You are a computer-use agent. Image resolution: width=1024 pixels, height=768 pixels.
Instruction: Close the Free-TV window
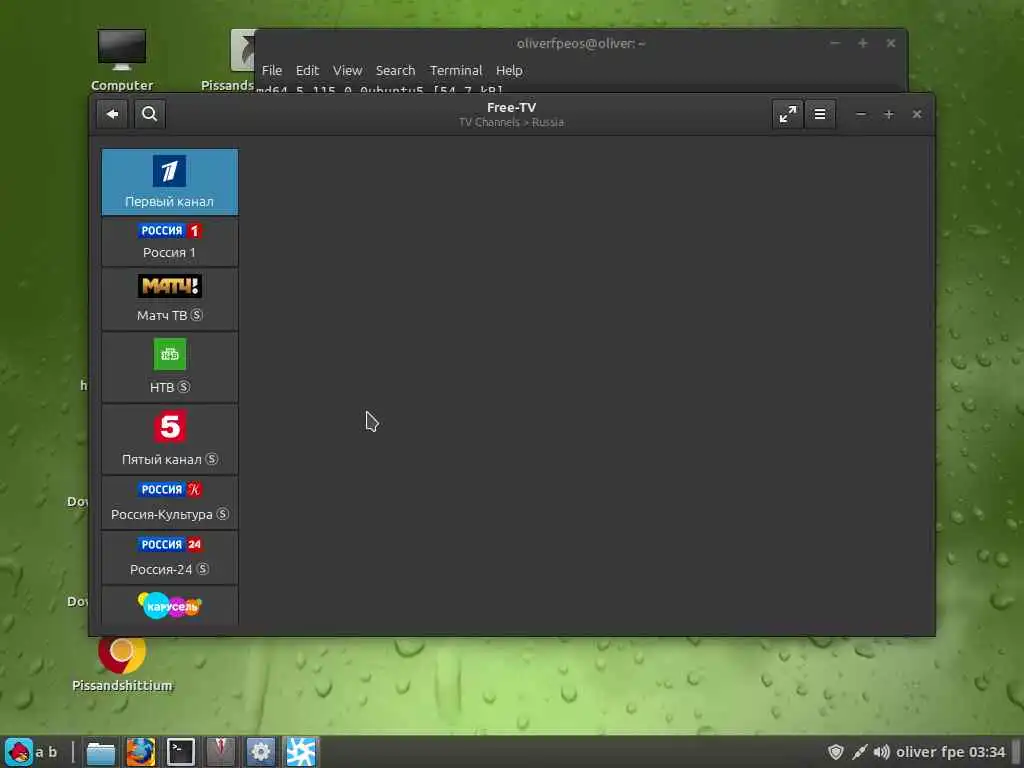point(917,114)
